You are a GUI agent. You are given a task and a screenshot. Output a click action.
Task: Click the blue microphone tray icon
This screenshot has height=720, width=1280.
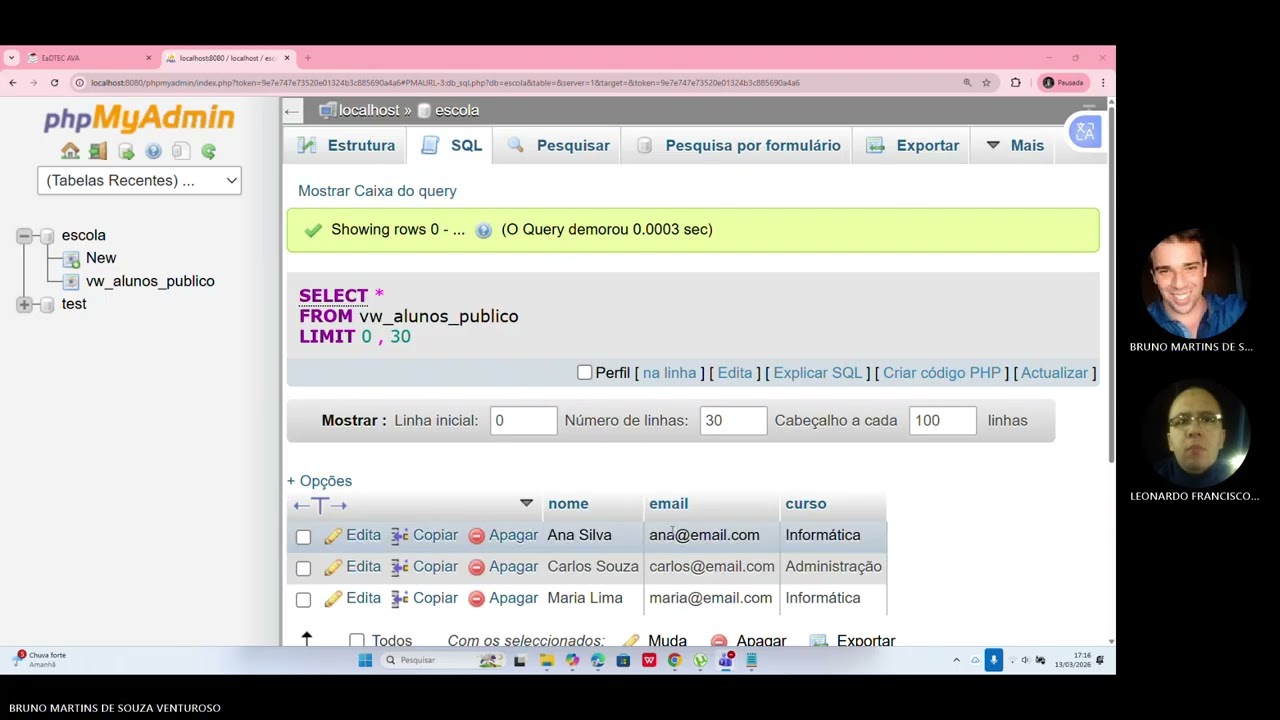pos(993,660)
